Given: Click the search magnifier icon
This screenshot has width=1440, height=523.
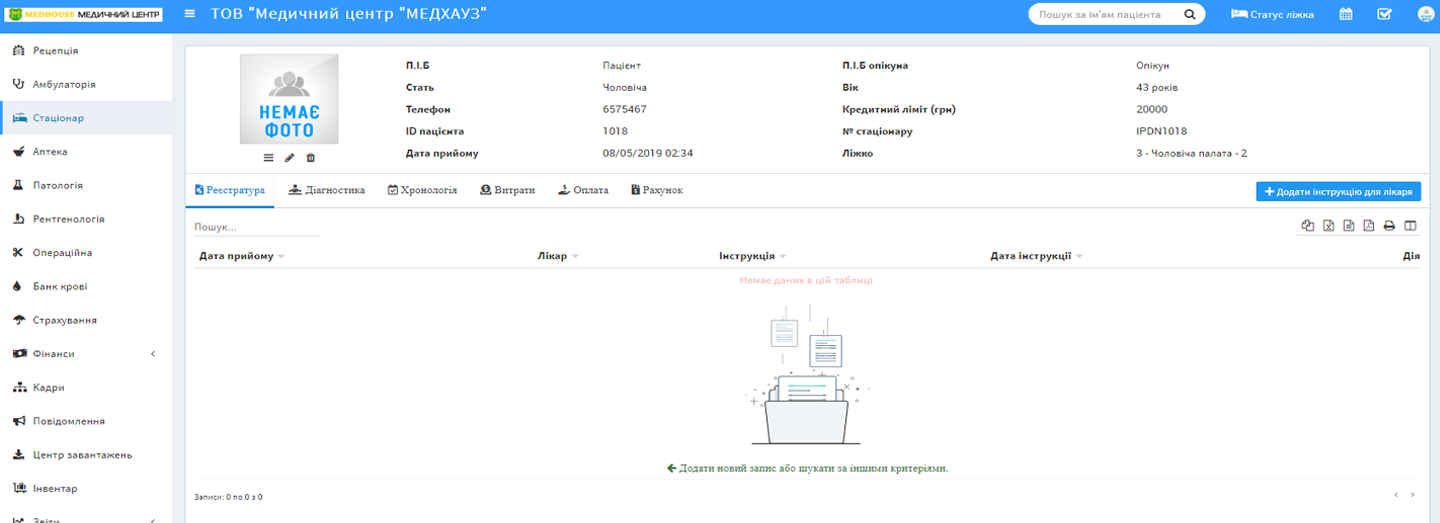Looking at the screenshot, I should point(1190,14).
